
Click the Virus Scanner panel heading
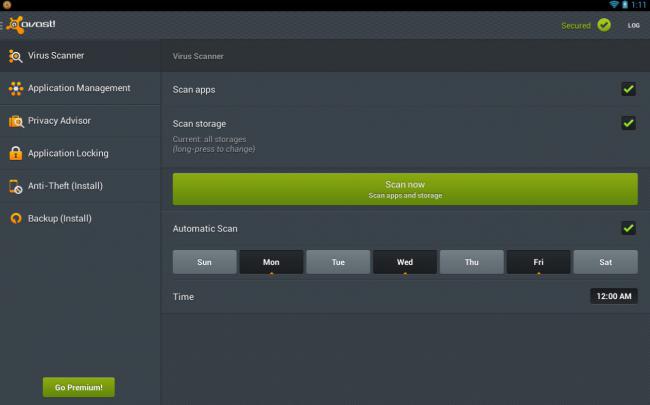198,56
